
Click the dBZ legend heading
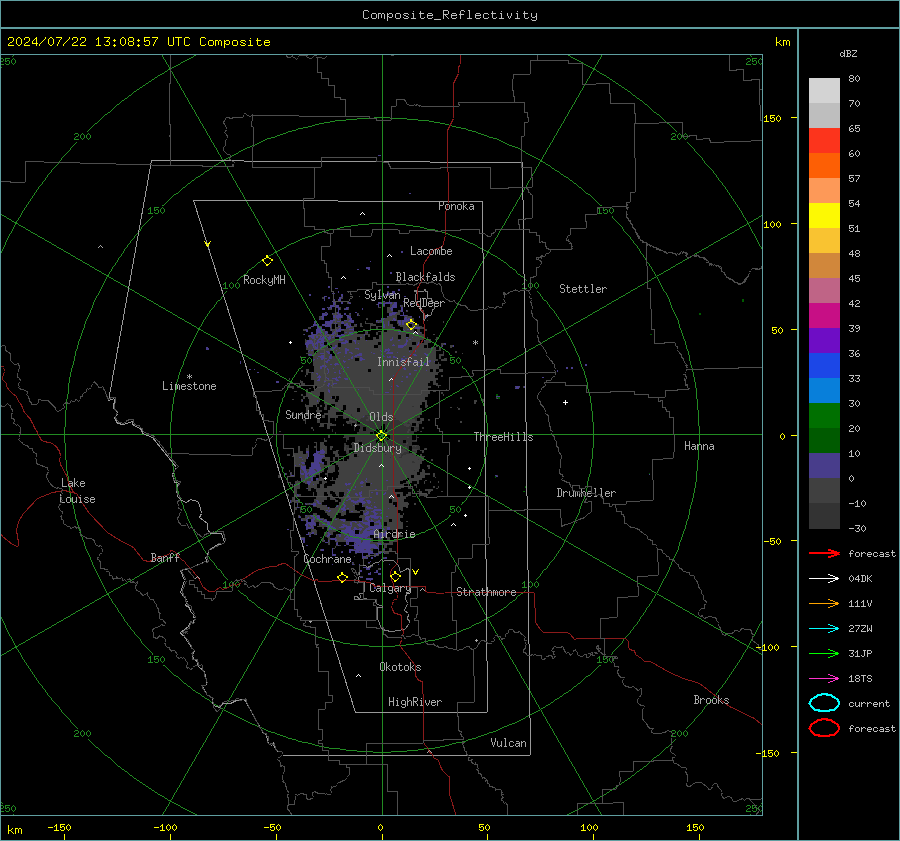[848, 53]
